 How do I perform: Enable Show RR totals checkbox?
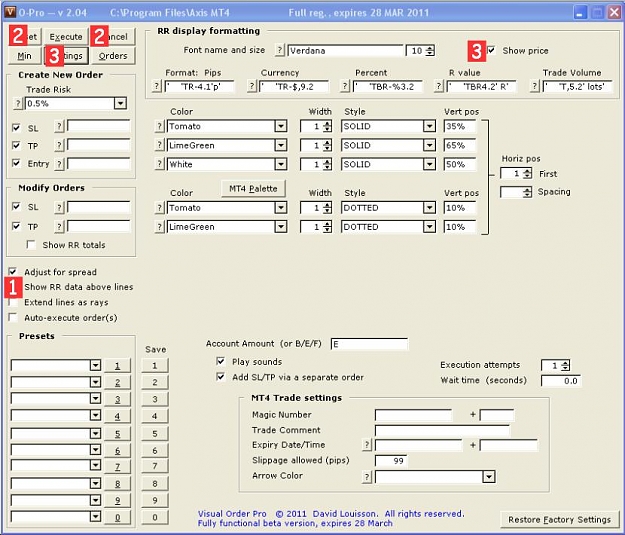pyautogui.click(x=31, y=244)
